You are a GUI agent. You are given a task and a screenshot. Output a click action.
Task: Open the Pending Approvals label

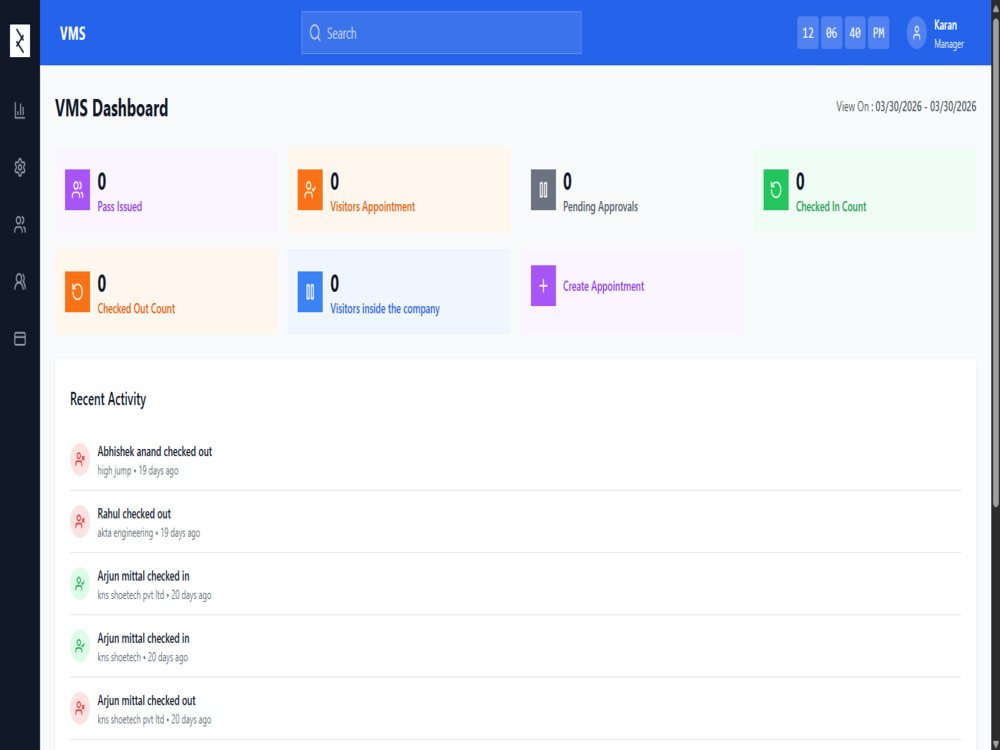tap(600, 207)
